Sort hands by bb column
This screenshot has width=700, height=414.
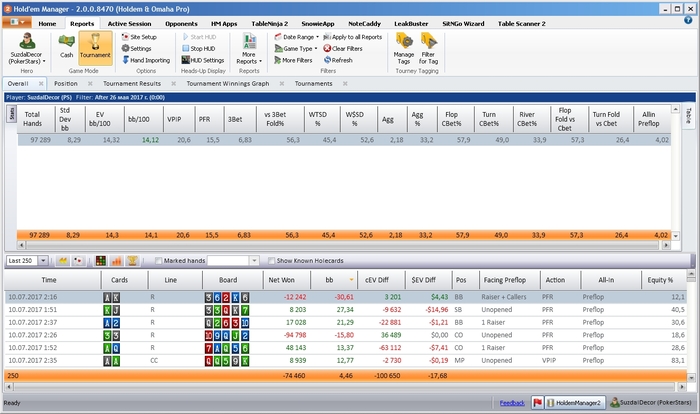[332, 280]
